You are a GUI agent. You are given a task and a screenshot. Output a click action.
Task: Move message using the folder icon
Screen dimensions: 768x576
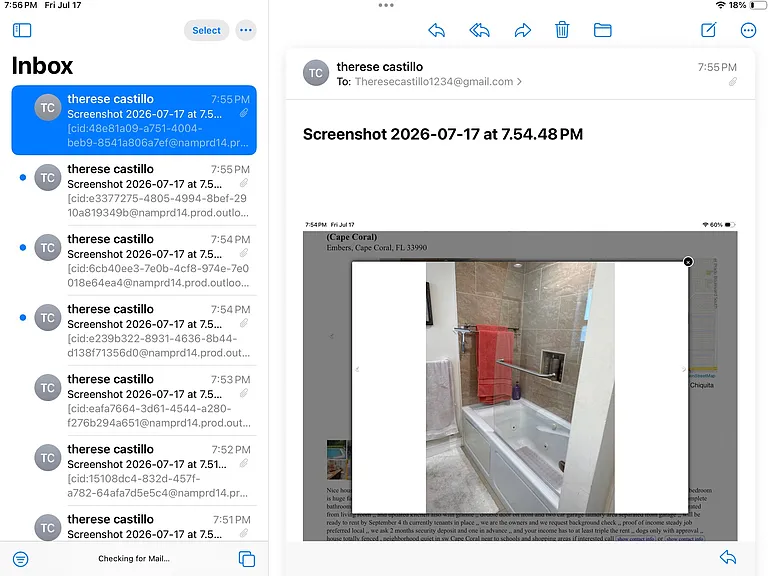(x=602, y=30)
